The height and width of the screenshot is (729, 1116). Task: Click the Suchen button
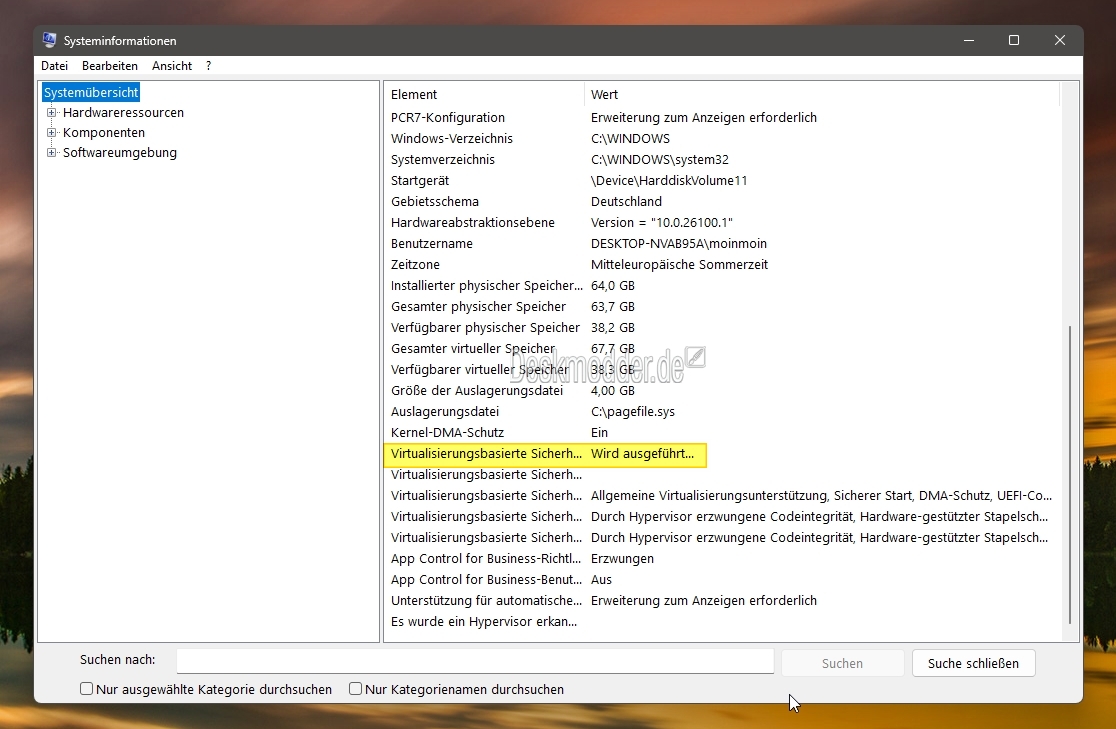pos(842,664)
